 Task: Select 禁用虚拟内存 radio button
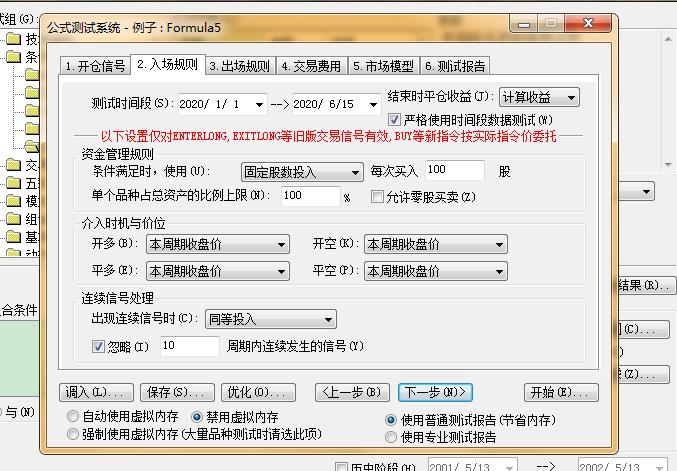pos(196,417)
